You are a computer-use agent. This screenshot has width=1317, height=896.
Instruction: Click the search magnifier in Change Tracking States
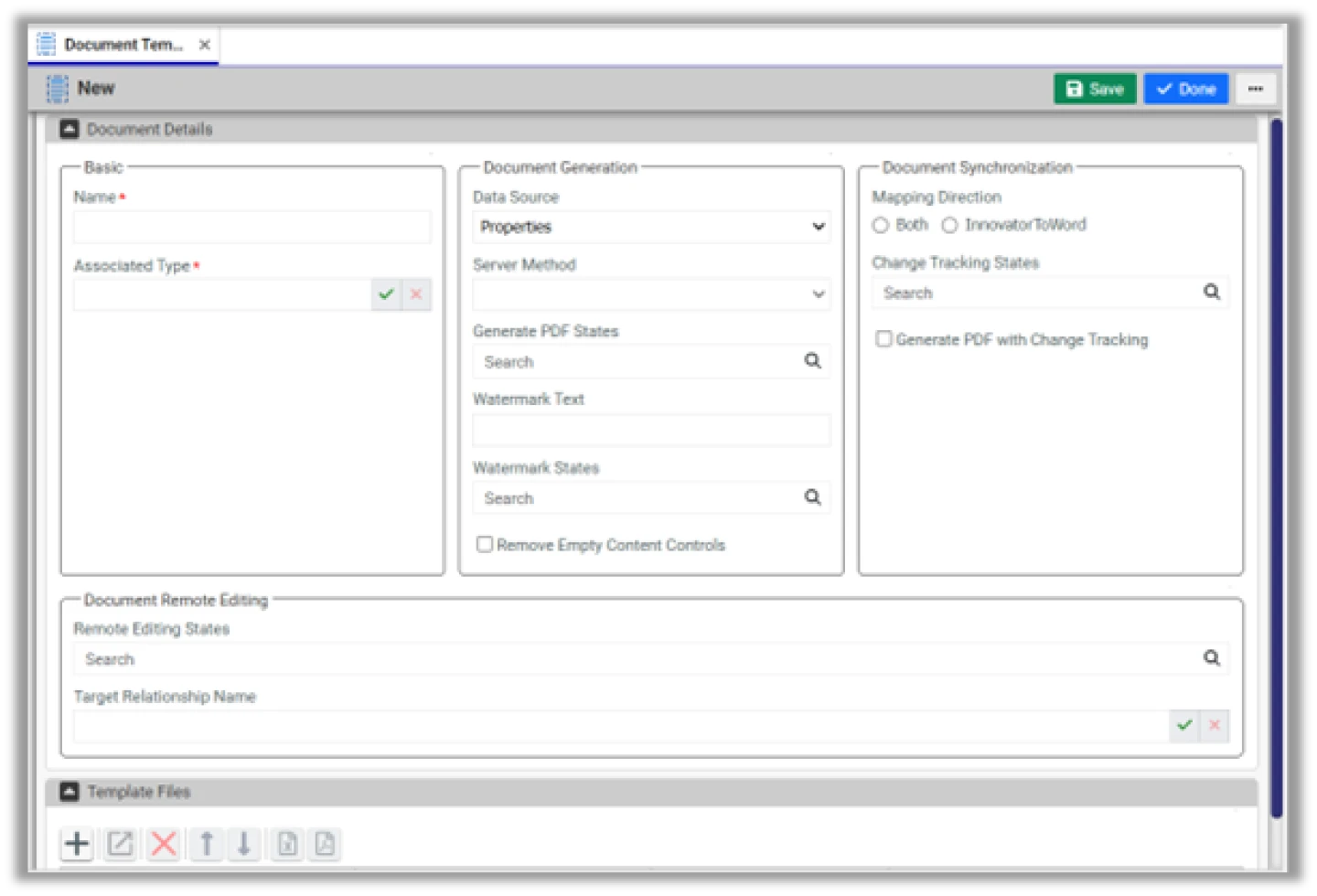[1212, 292]
